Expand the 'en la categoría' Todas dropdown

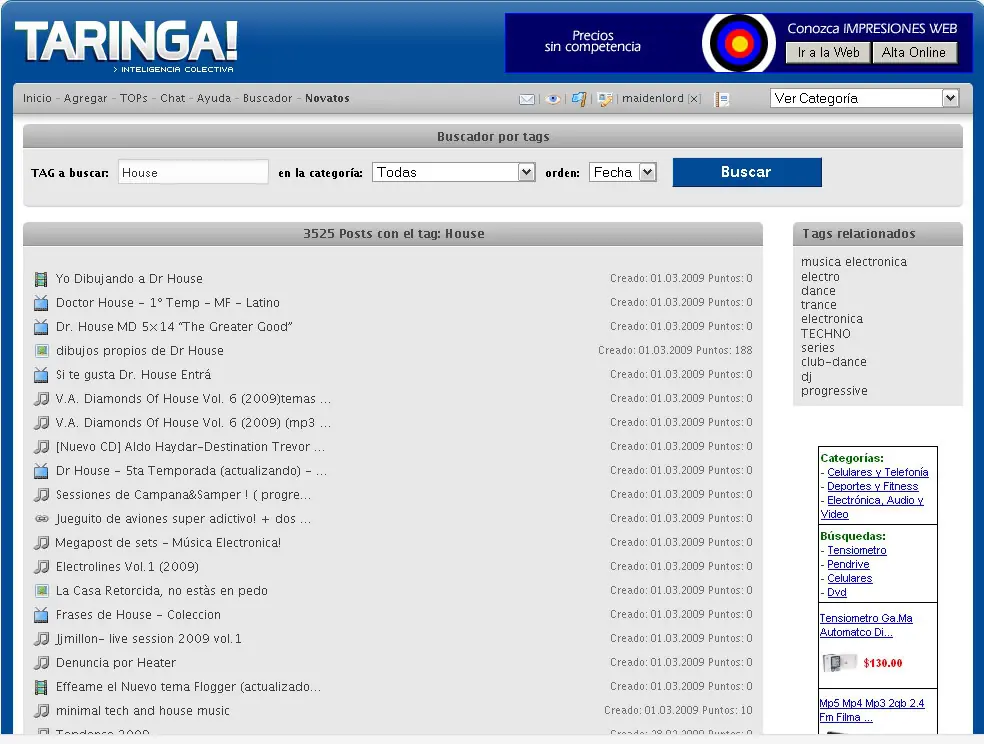(454, 173)
